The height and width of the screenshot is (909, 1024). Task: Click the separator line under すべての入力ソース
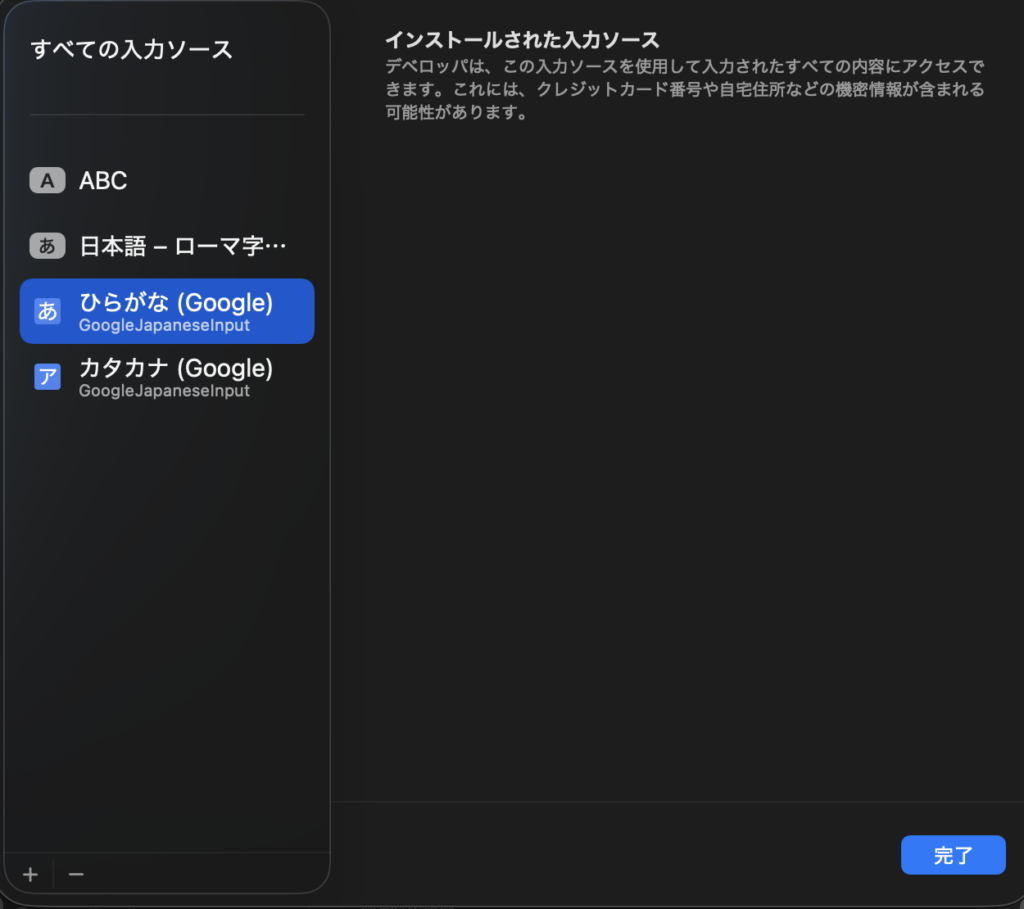click(x=166, y=115)
